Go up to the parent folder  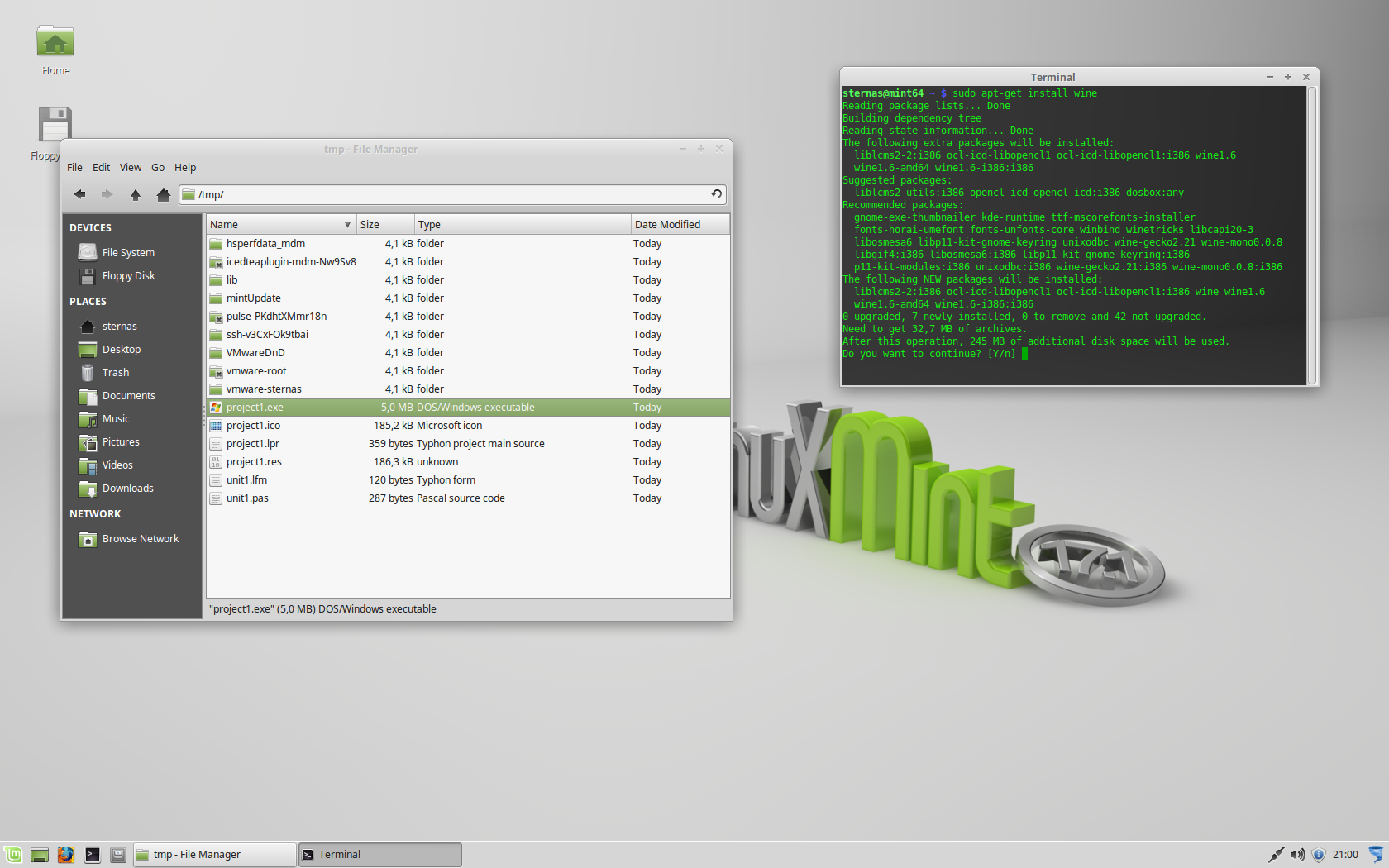pos(136,194)
